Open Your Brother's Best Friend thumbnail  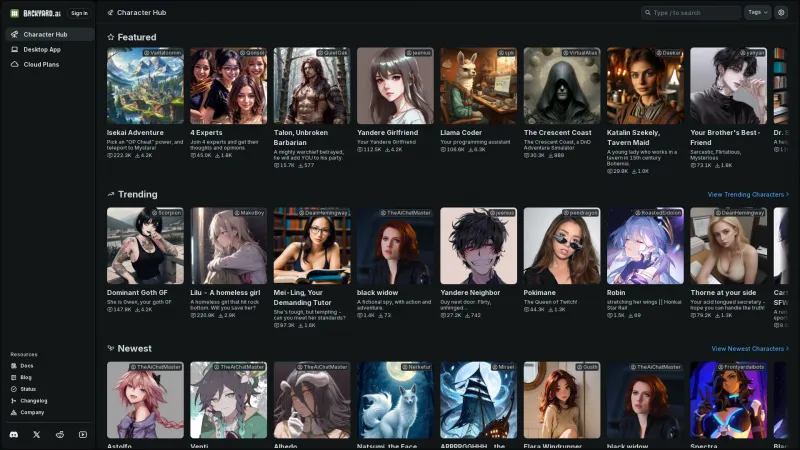[x=729, y=86]
